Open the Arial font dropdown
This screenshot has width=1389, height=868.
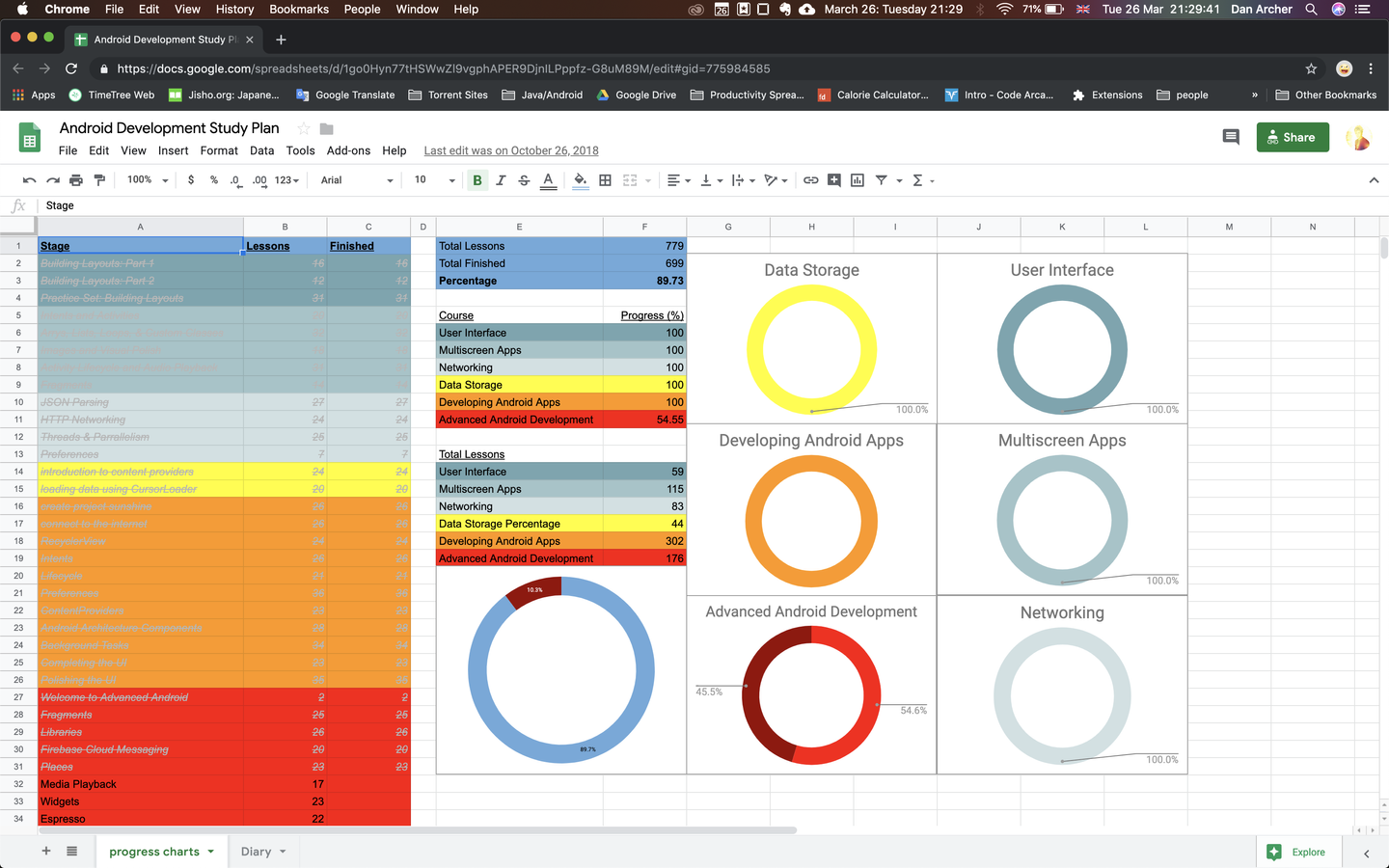point(357,180)
